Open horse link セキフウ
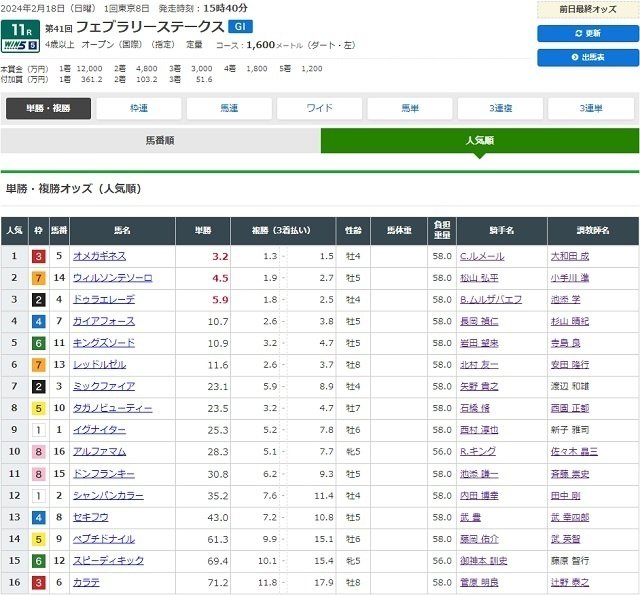This screenshot has width=640, height=595. tap(91, 517)
